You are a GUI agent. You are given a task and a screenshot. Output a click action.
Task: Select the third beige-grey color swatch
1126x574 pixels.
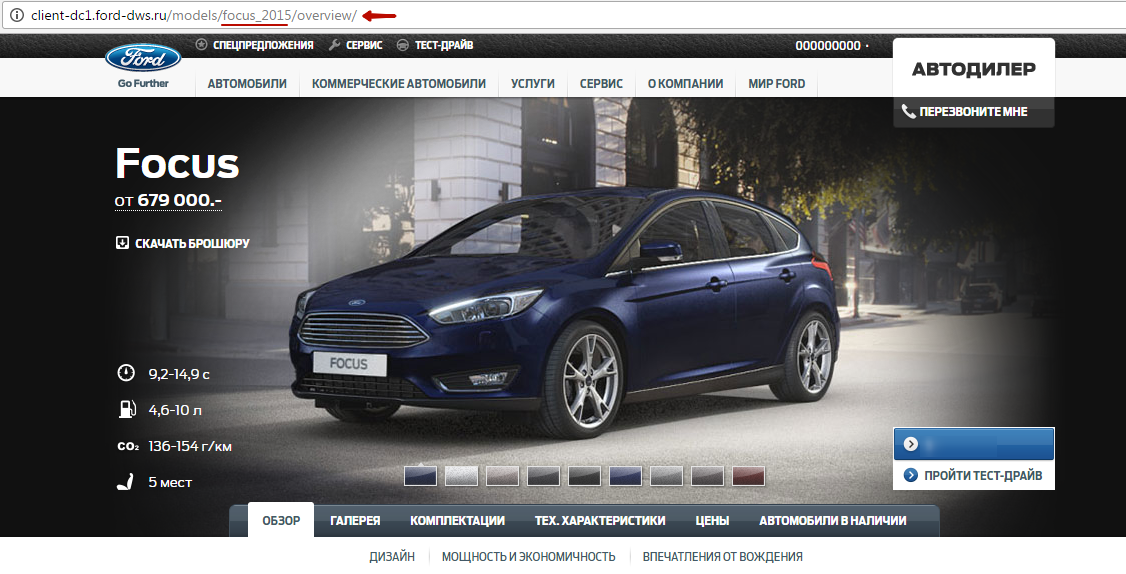point(502,476)
